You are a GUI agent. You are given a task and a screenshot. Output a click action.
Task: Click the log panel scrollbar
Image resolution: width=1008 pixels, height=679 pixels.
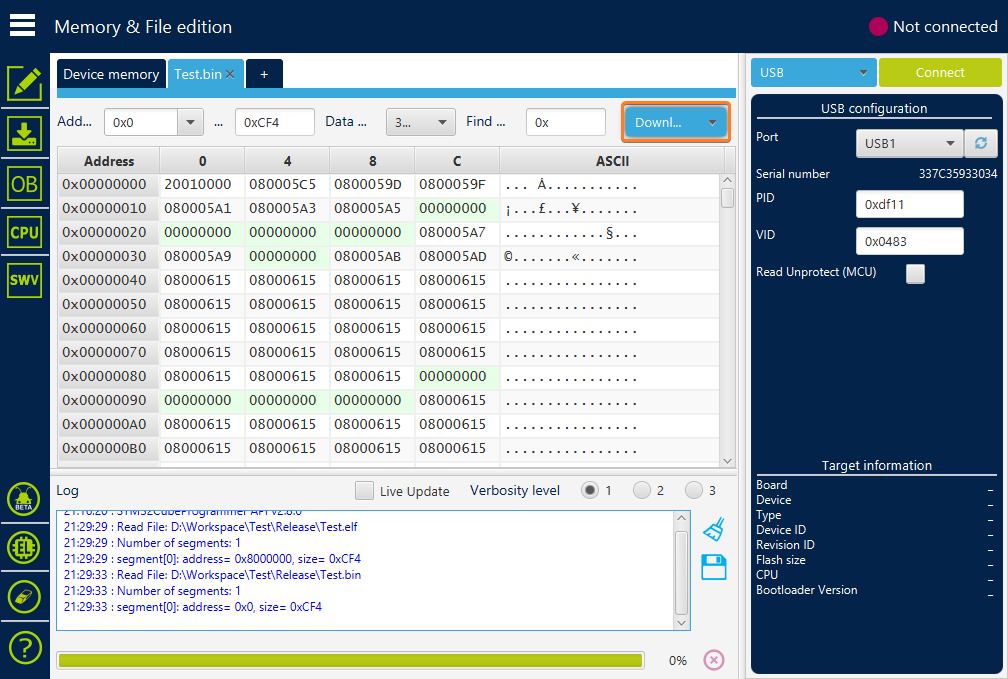click(681, 572)
